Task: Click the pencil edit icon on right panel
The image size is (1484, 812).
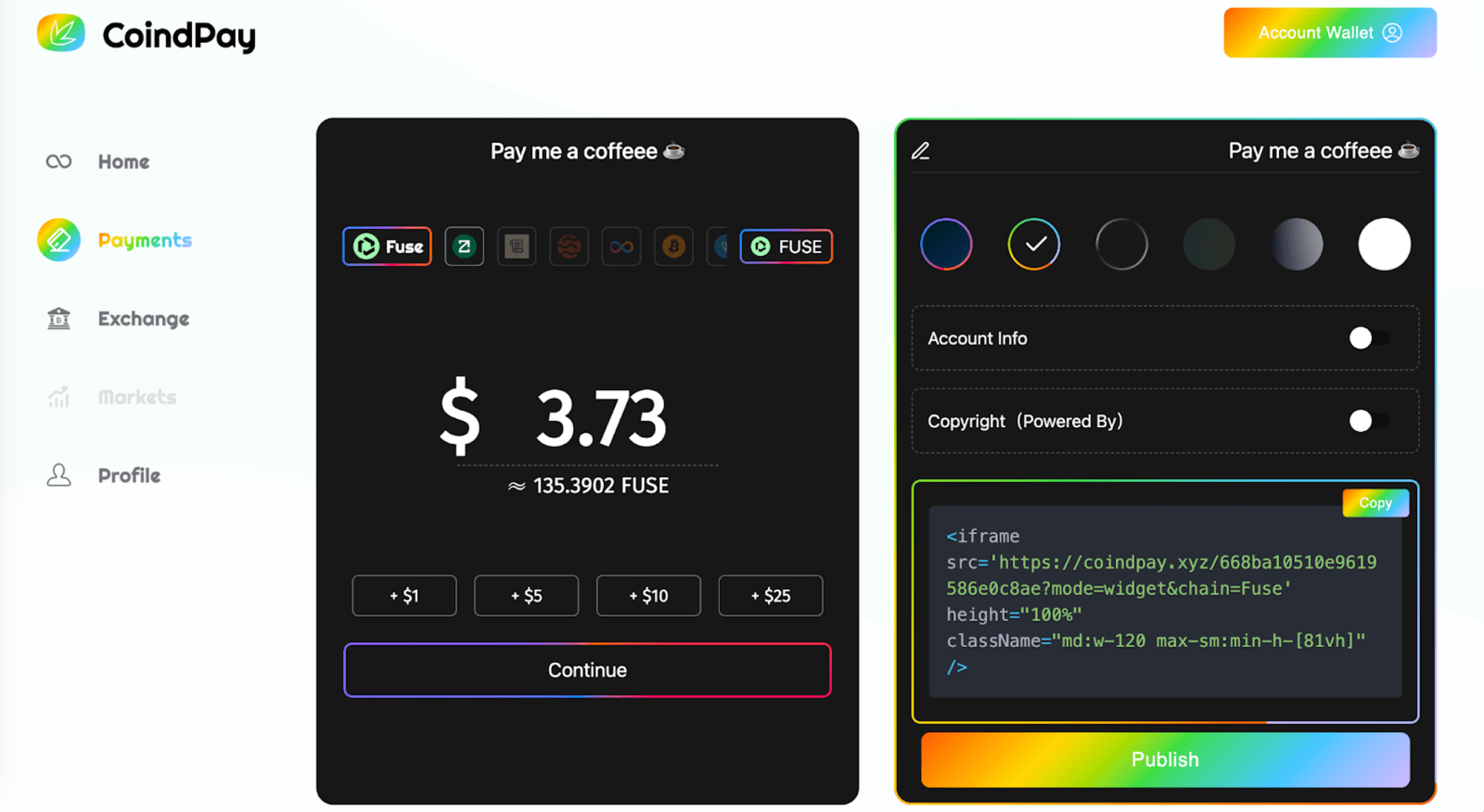Action: tap(920, 150)
